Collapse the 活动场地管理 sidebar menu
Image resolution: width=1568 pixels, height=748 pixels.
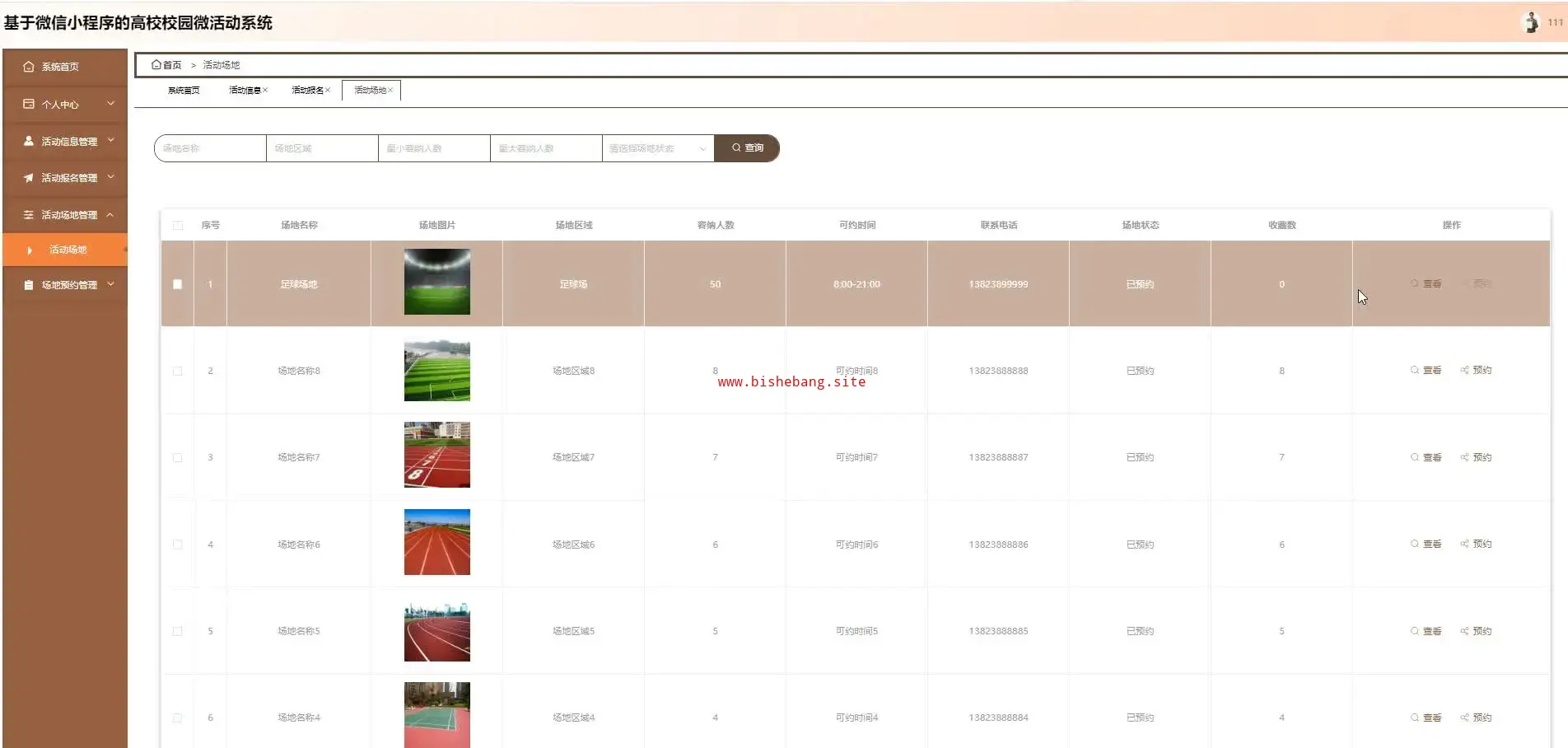pos(65,214)
